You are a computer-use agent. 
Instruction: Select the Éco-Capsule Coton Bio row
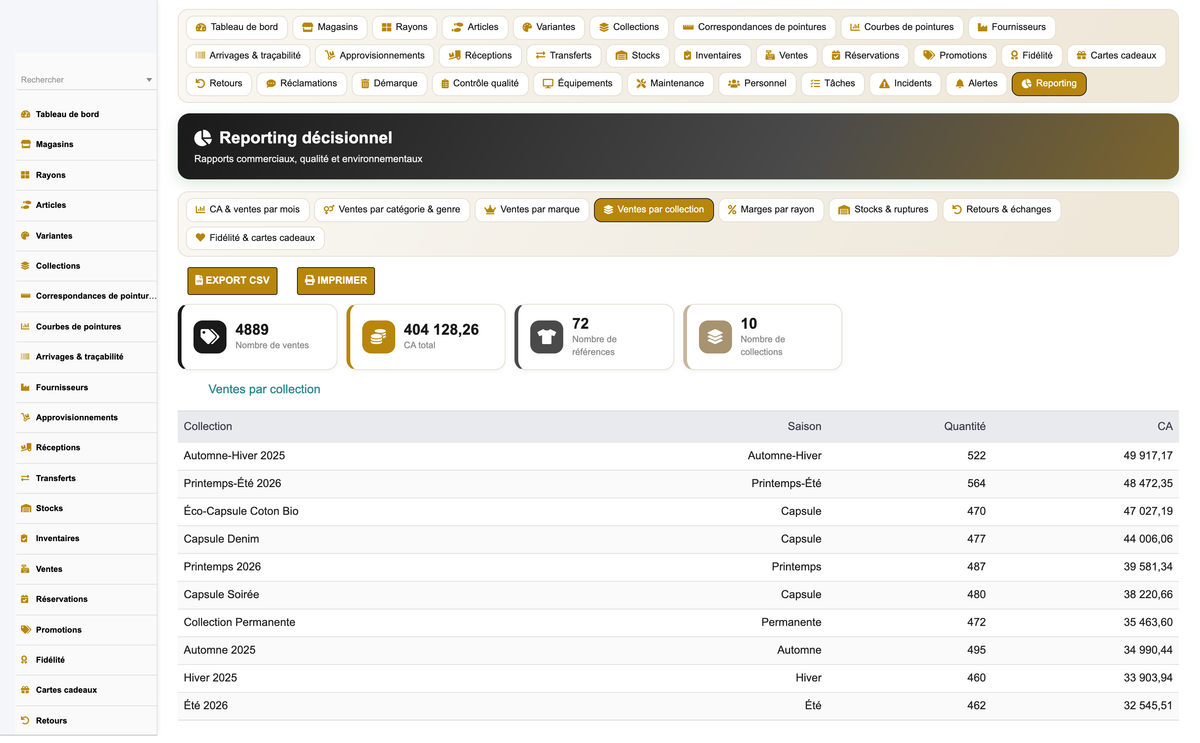point(678,512)
